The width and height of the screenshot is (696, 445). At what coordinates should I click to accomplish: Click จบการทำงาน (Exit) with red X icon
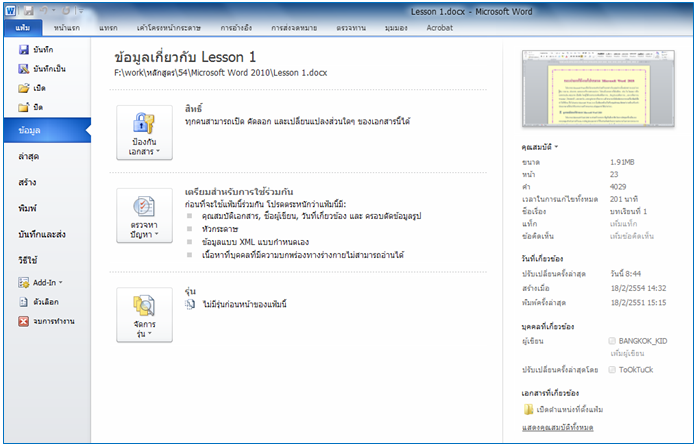point(47,321)
